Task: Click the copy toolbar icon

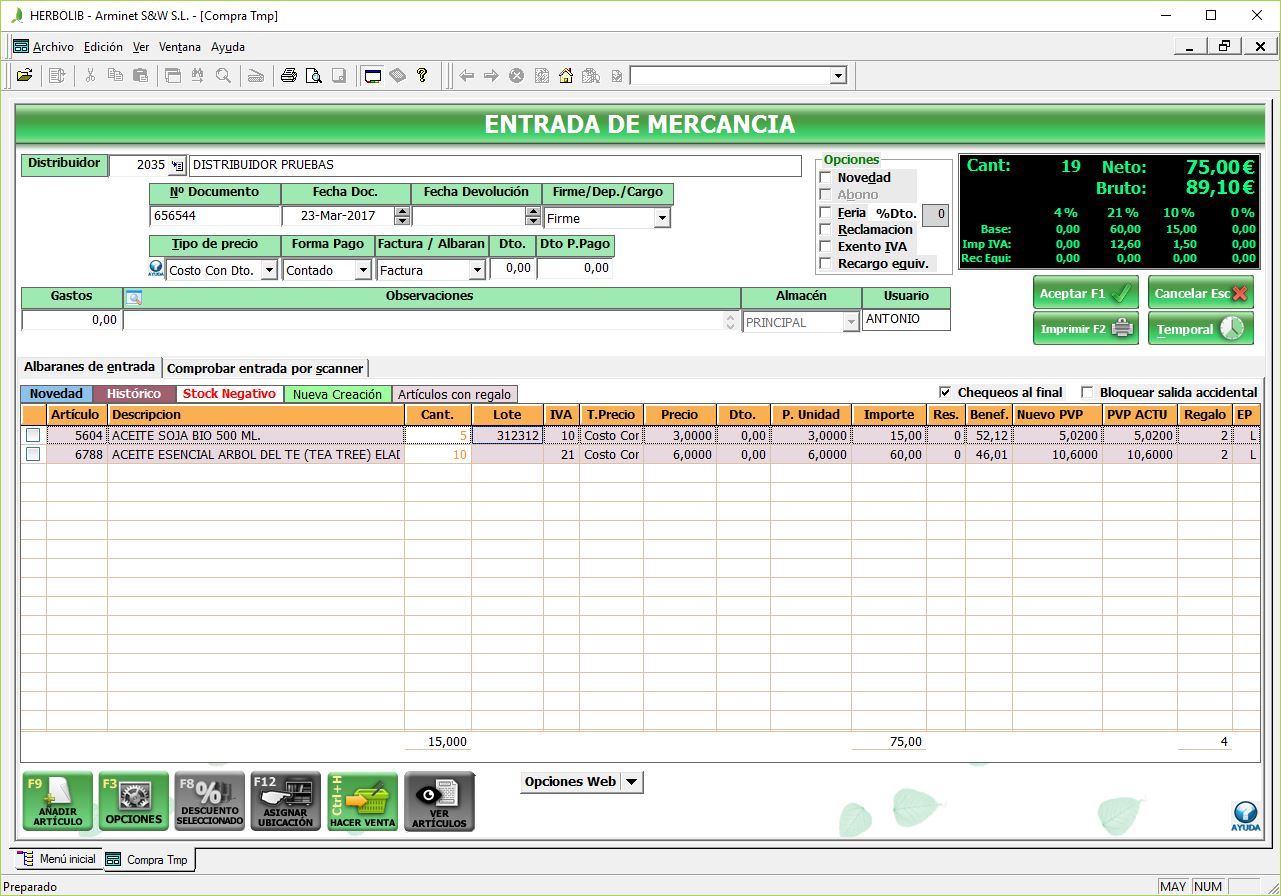Action: click(x=115, y=75)
